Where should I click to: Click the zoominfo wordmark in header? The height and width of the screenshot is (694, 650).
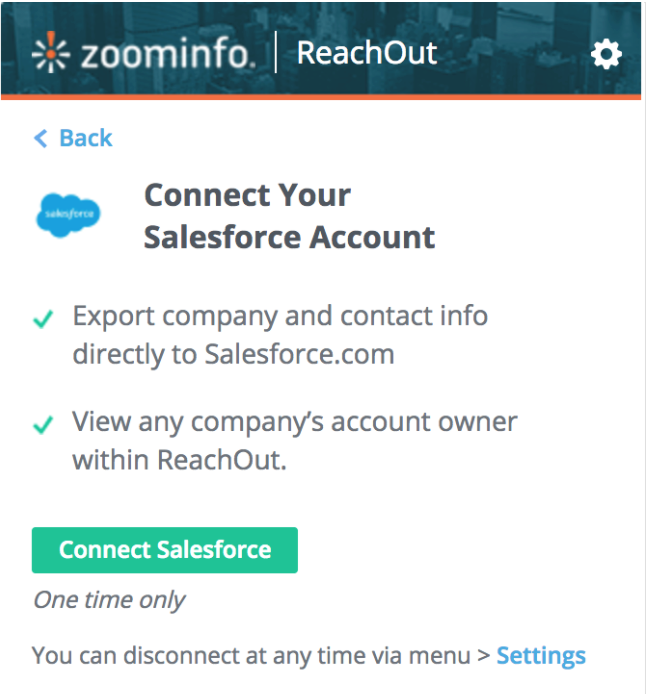pyautogui.click(x=167, y=54)
